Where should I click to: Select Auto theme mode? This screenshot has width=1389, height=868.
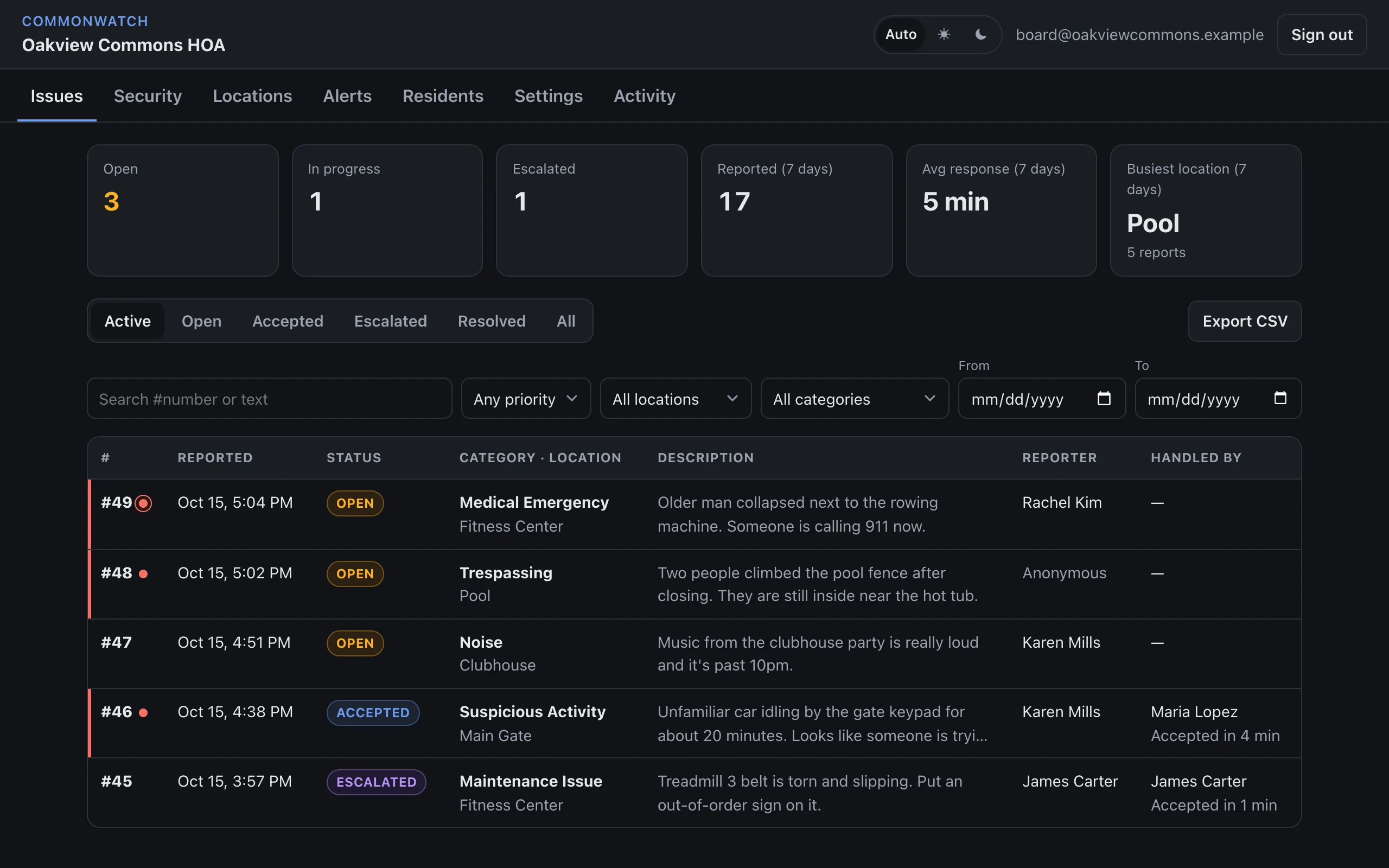tap(901, 34)
